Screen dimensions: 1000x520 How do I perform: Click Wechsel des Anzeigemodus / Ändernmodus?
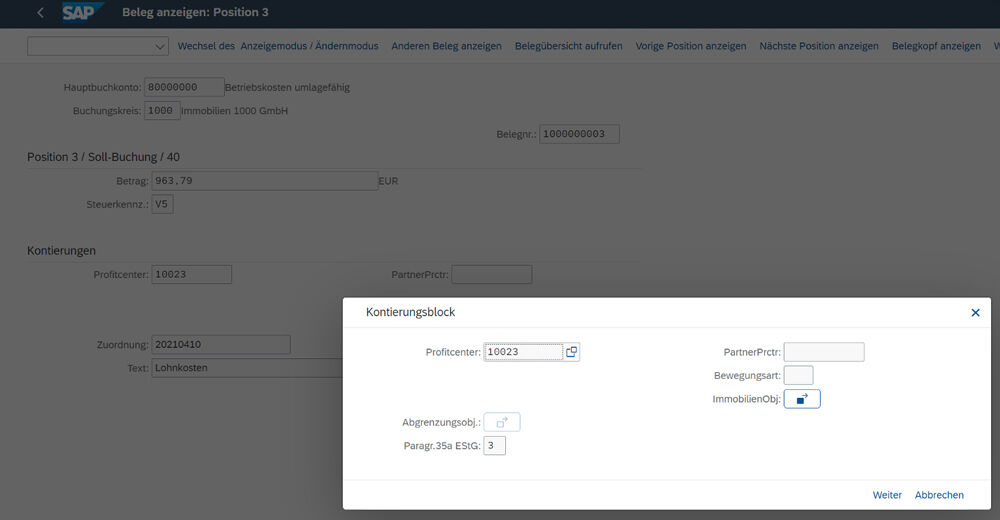(278, 46)
